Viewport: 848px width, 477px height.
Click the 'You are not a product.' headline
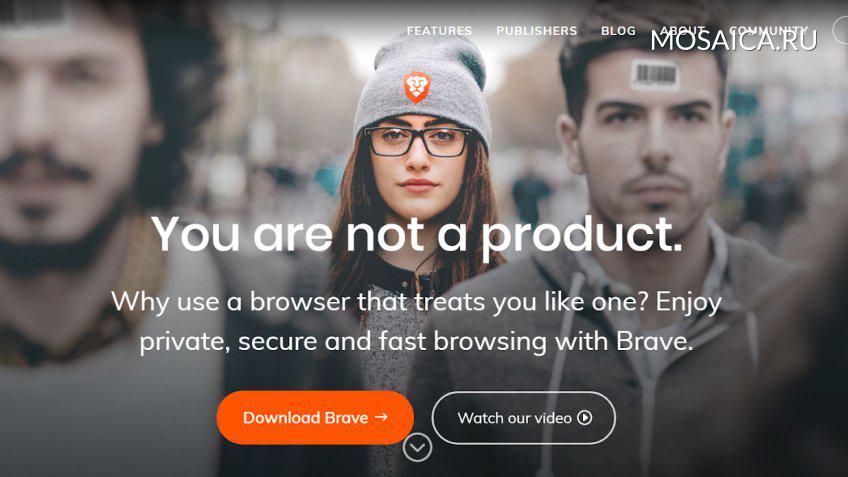[x=416, y=235]
